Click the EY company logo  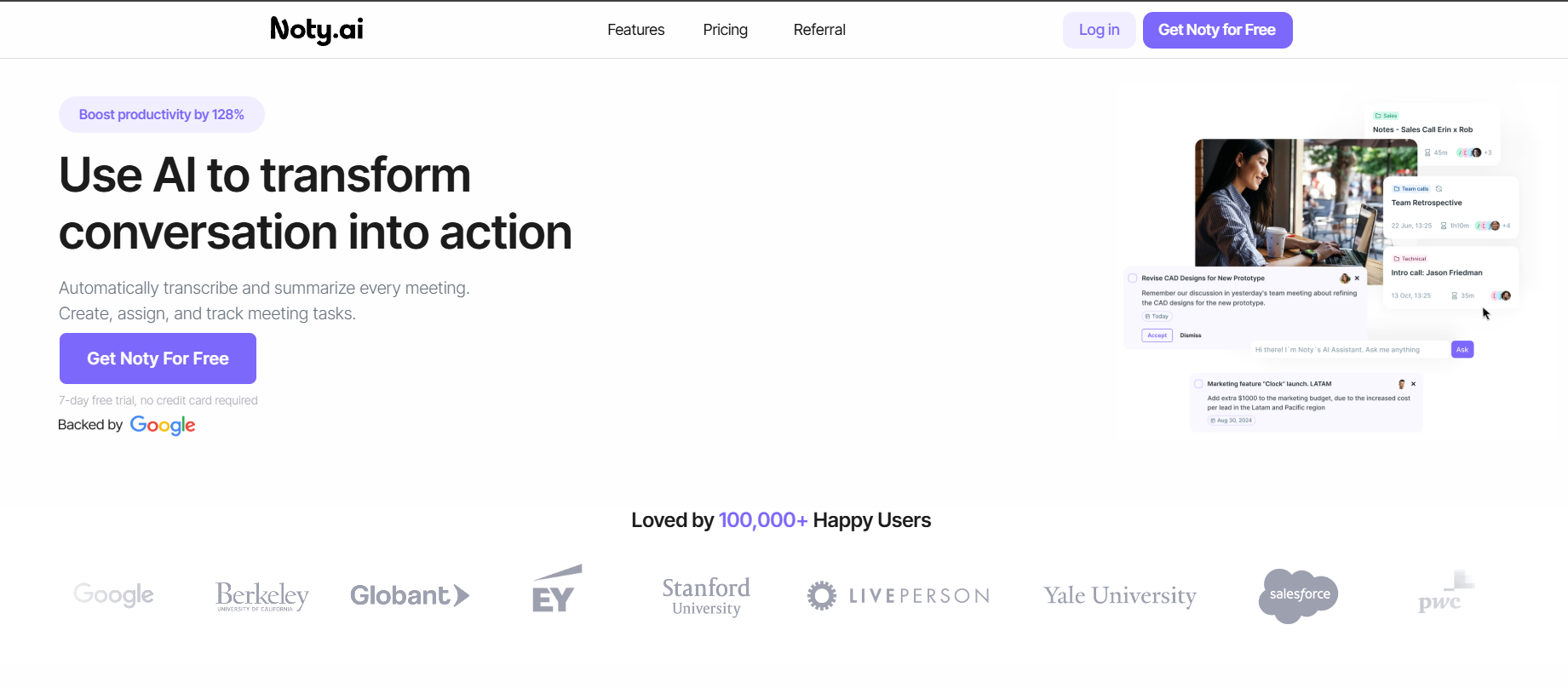point(557,588)
